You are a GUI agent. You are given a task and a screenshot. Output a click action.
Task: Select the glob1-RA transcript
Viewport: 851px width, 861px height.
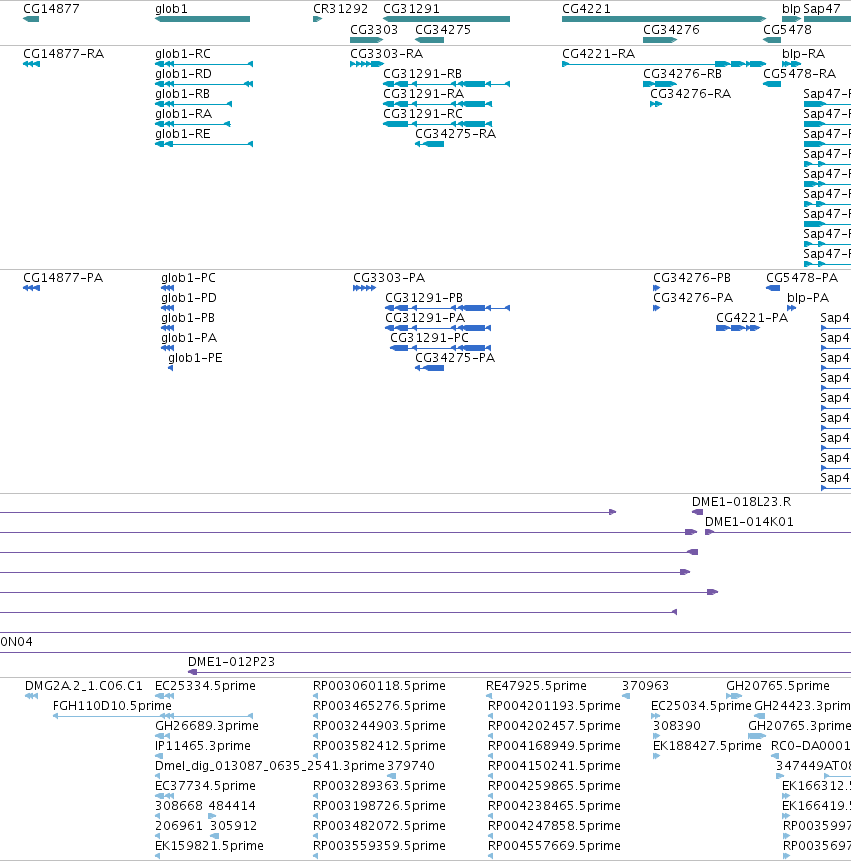(193, 124)
